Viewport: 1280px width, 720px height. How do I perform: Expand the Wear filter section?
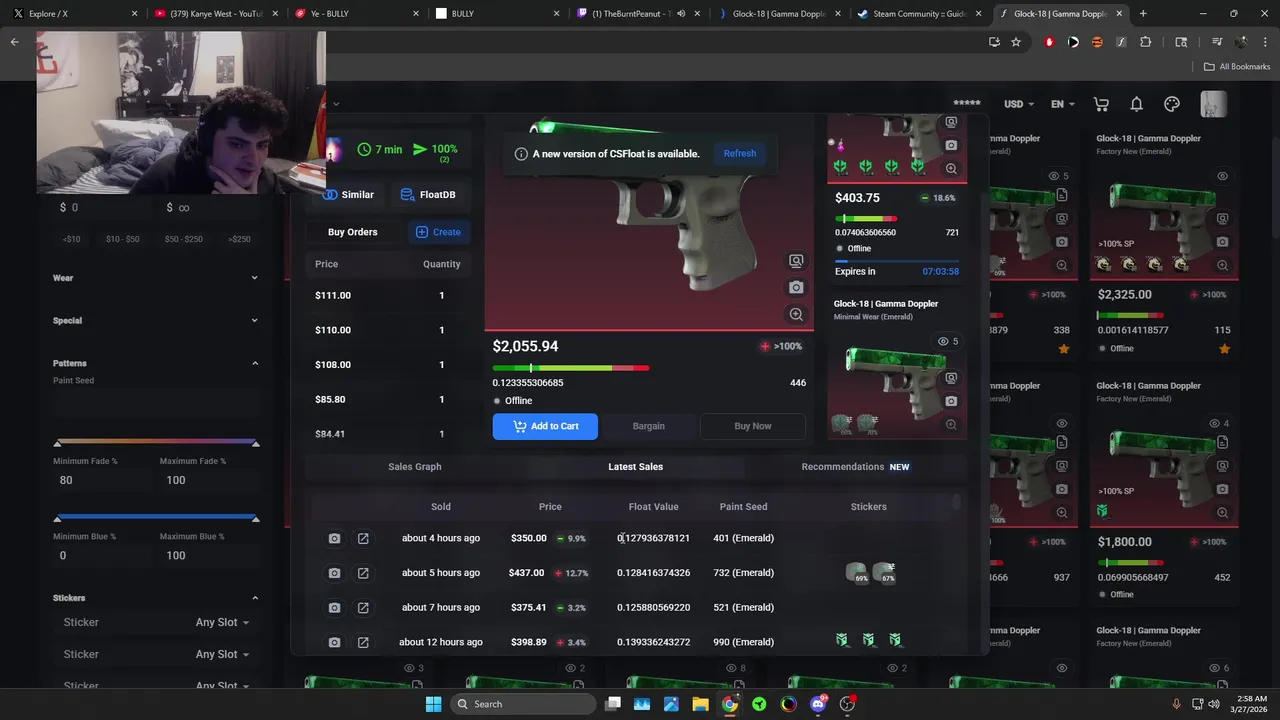[155, 278]
